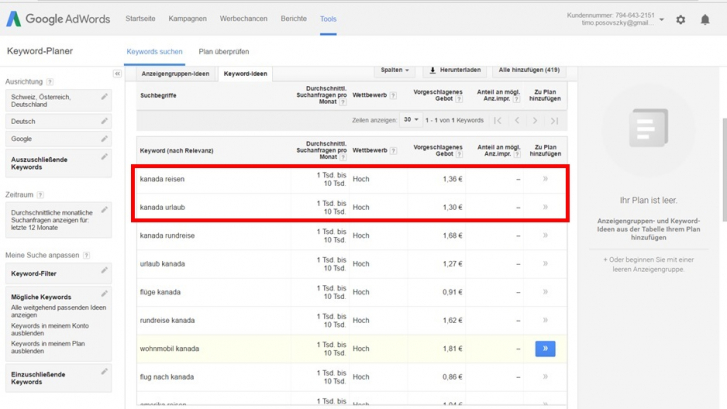Add flüge kanada to plan

(x=545, y=292)
